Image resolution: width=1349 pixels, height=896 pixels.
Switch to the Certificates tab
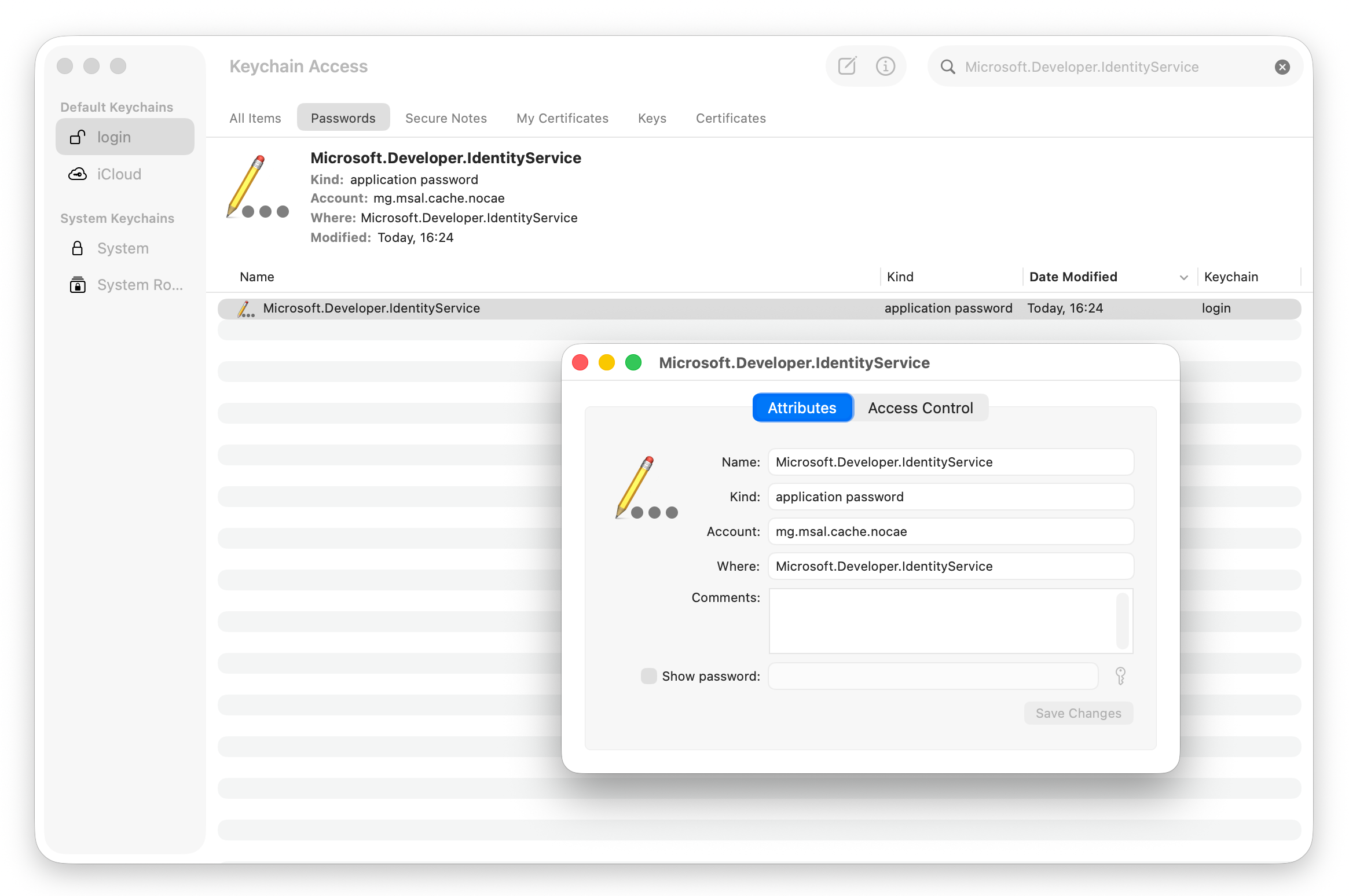[x=731, y=118]
